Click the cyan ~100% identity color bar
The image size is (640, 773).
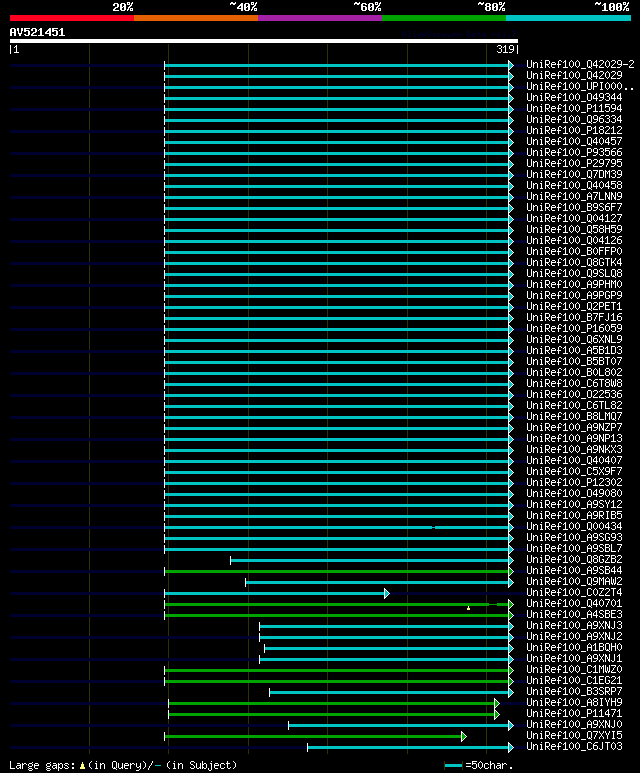click(569, 18)
